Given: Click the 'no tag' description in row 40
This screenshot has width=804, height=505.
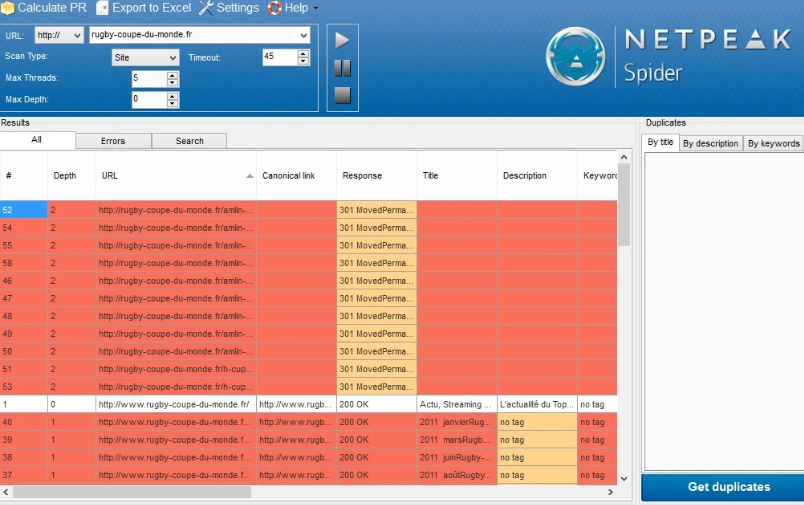Looking at the screenshot, I should coord(537,422).
